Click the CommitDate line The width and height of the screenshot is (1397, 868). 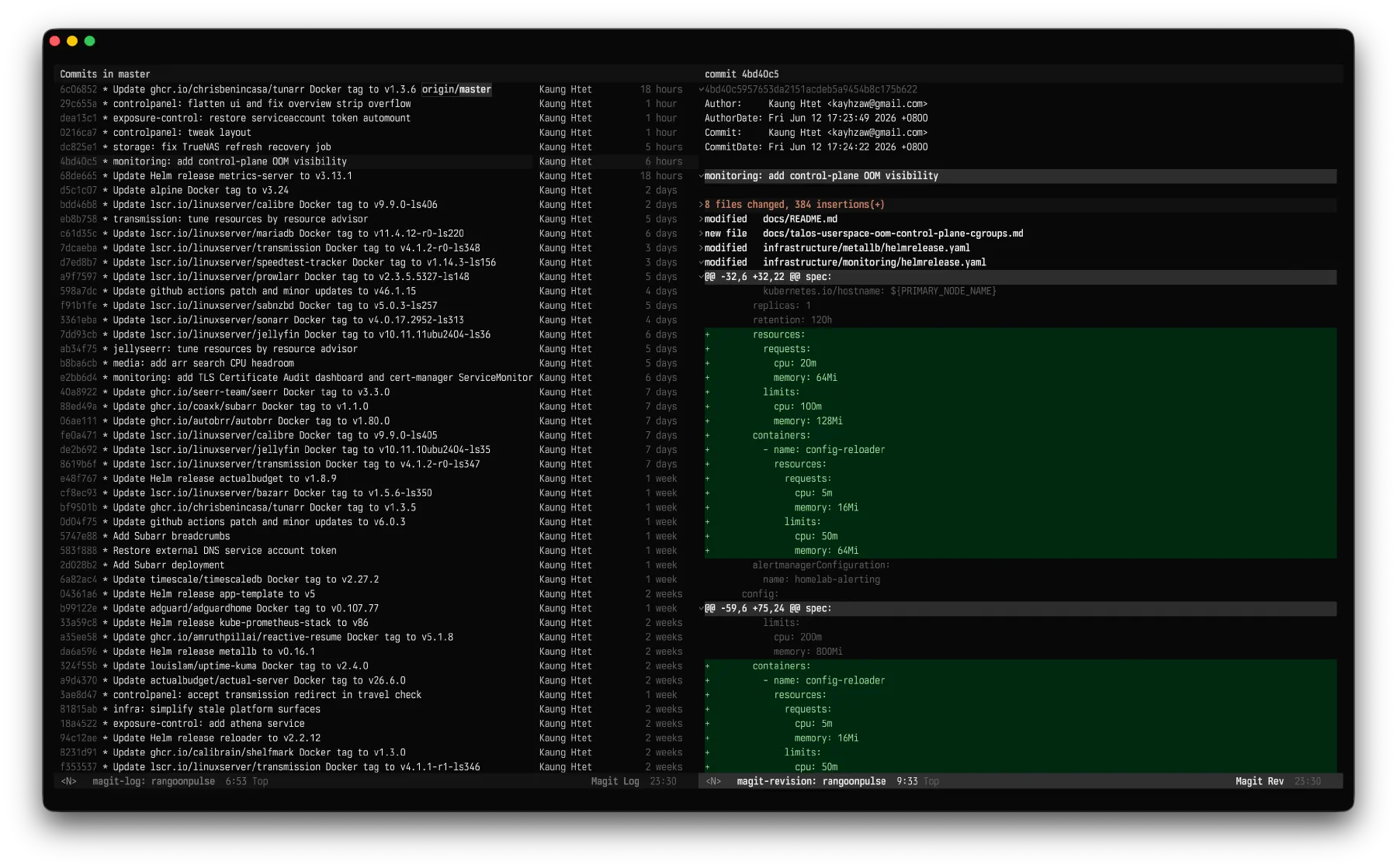click(816, 147)
